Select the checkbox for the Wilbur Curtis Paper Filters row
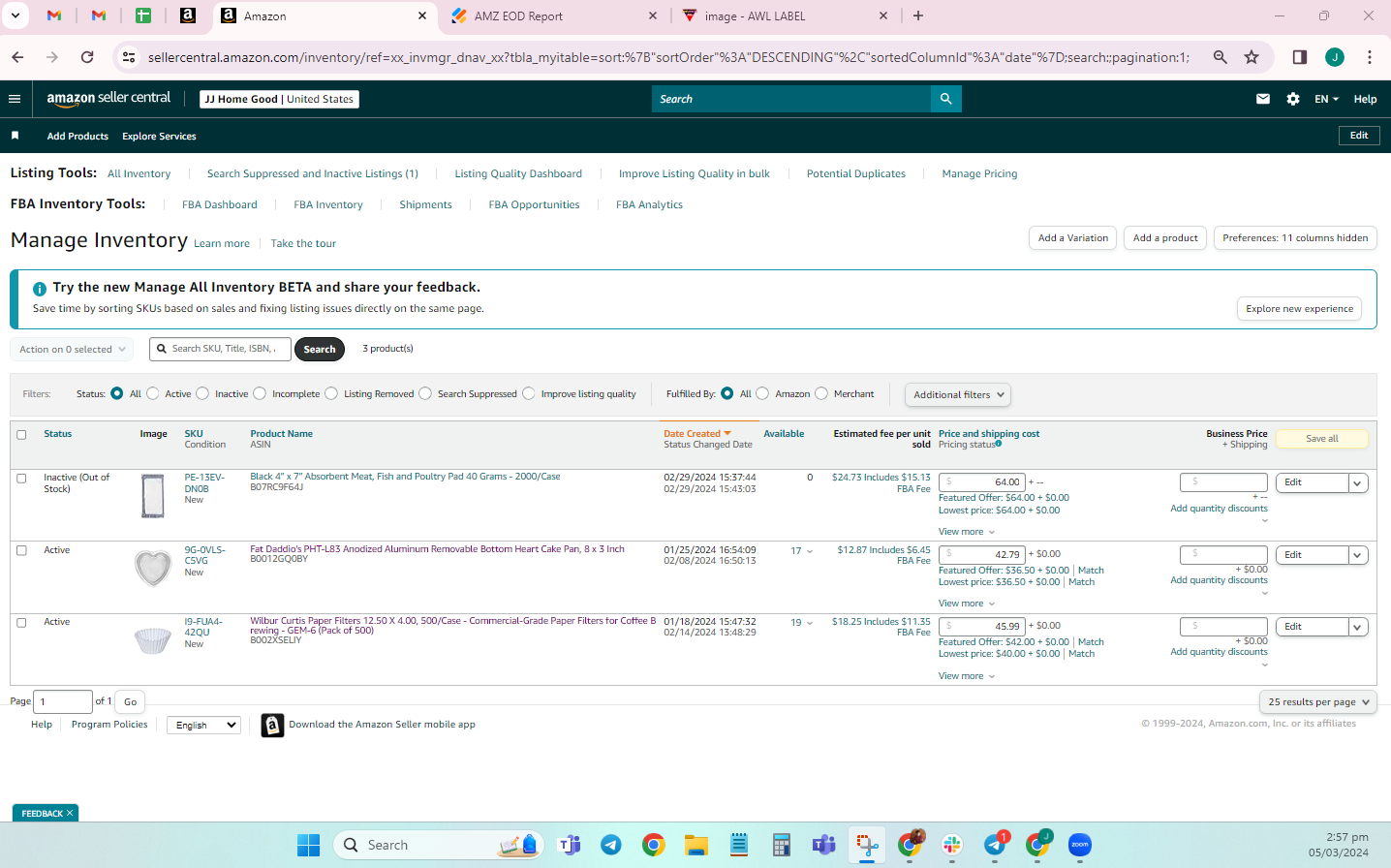This screenshot has width=1391, height=868. [x=21, y=623]
